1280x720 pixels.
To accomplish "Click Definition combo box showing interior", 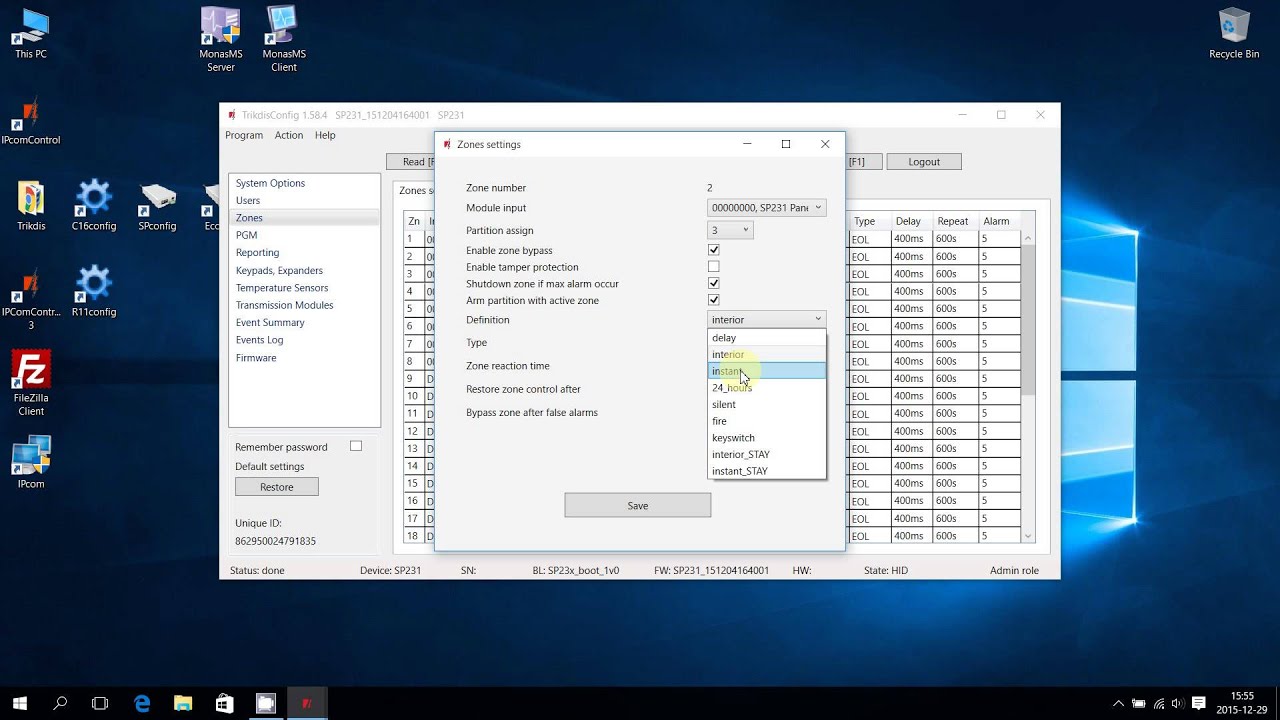I will click(766, 319).
